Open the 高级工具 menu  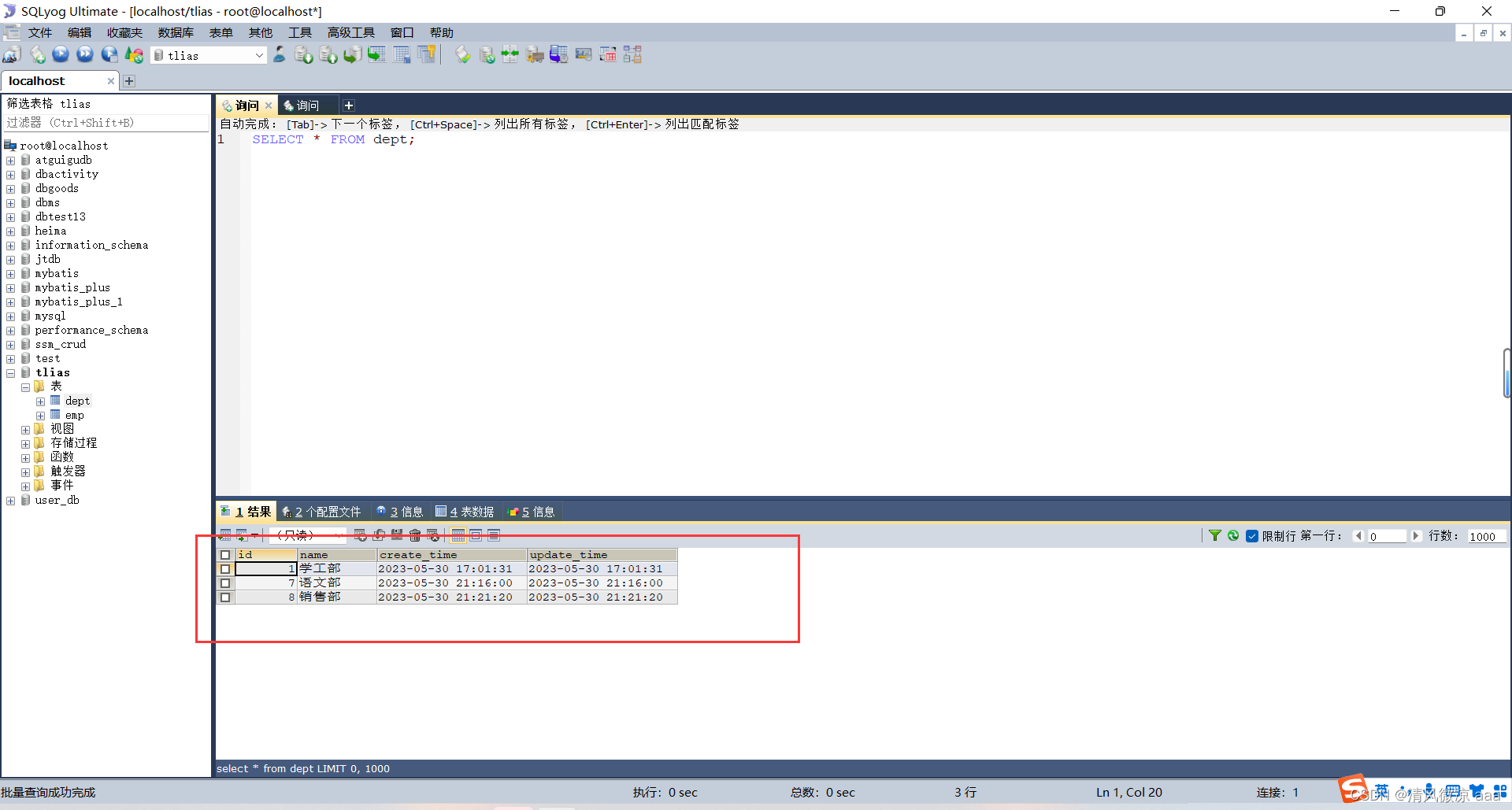351,32
